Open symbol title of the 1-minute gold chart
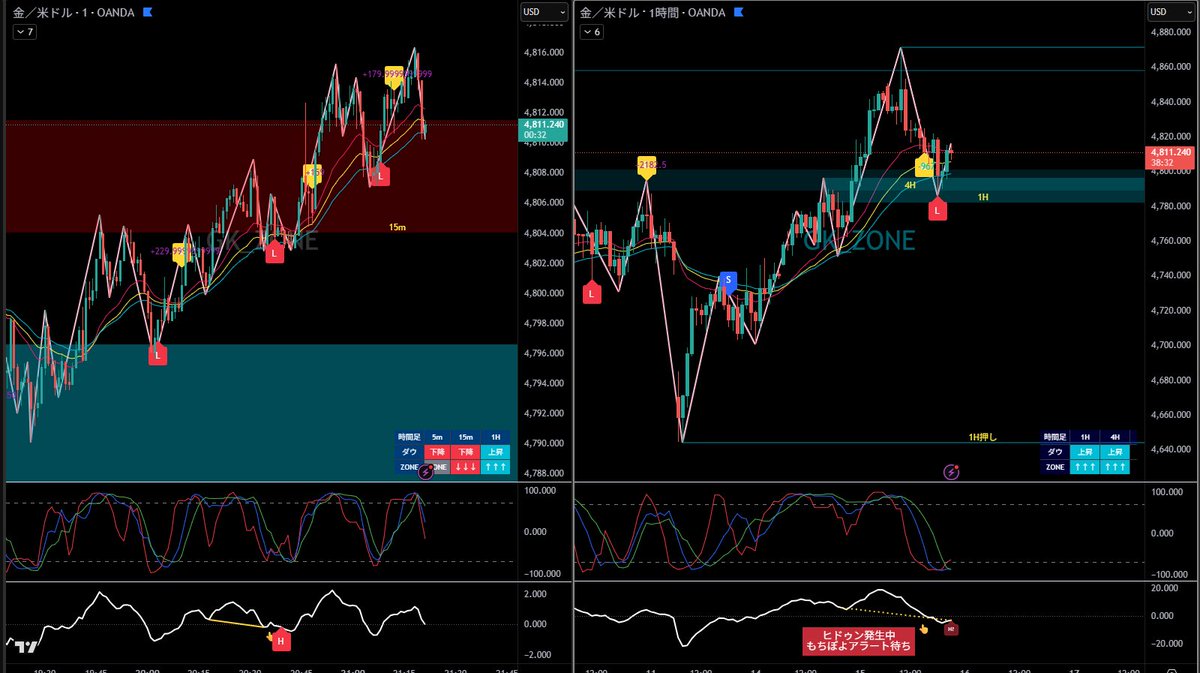Image resolution: width=1200 pixels, height=673 pixels. [x=73, y=13]
